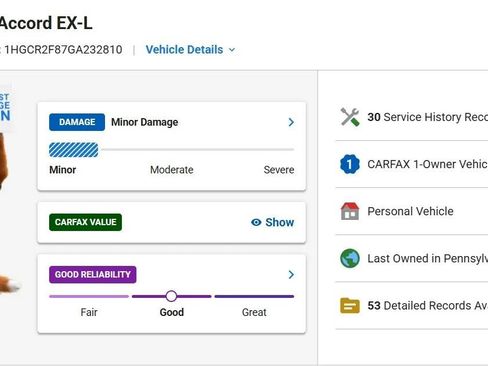Image resolution: width=488 pixels, height=366 pixels.
Task: Click the Good reliability label
Action: point(172,312)
